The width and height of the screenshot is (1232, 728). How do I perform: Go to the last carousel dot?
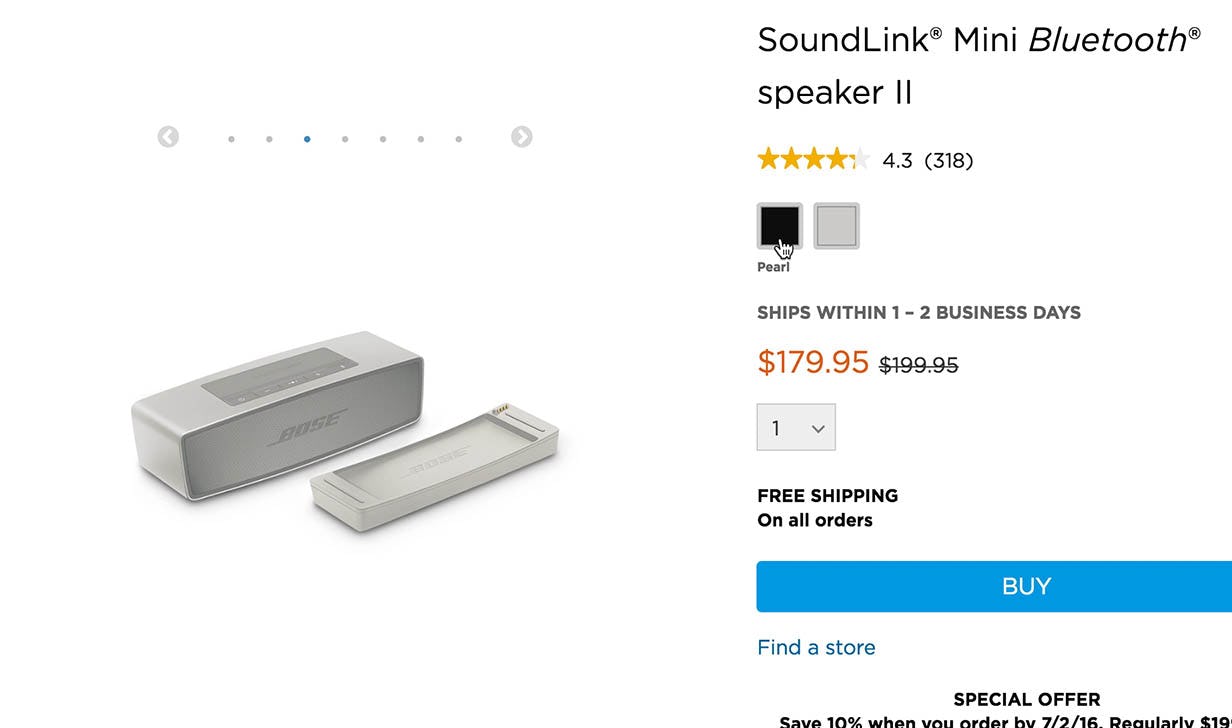(x=459, y=139)
